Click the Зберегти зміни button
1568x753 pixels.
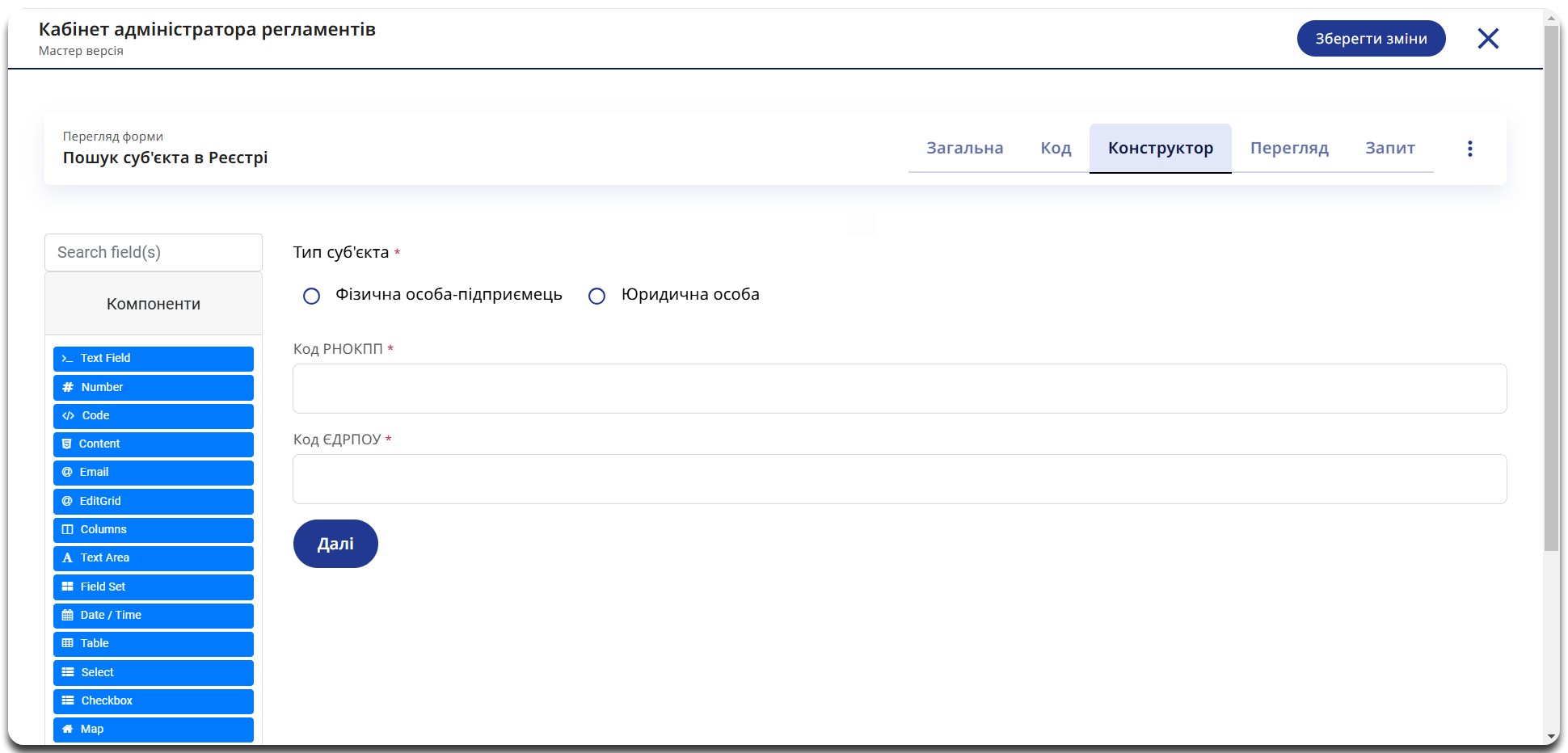pos(1371,39)
